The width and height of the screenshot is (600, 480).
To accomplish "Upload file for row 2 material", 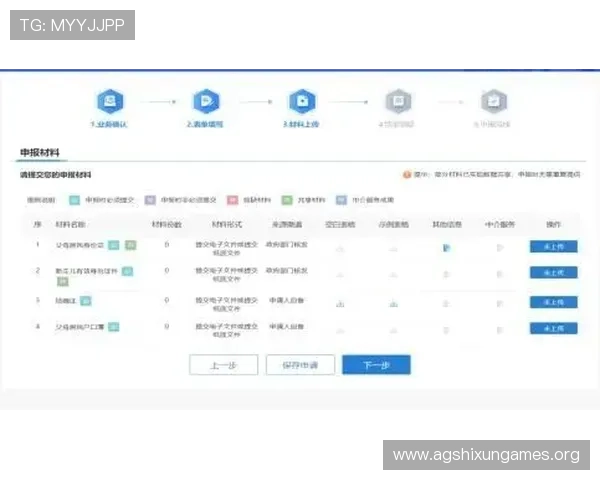I will [x=553, y=273].
